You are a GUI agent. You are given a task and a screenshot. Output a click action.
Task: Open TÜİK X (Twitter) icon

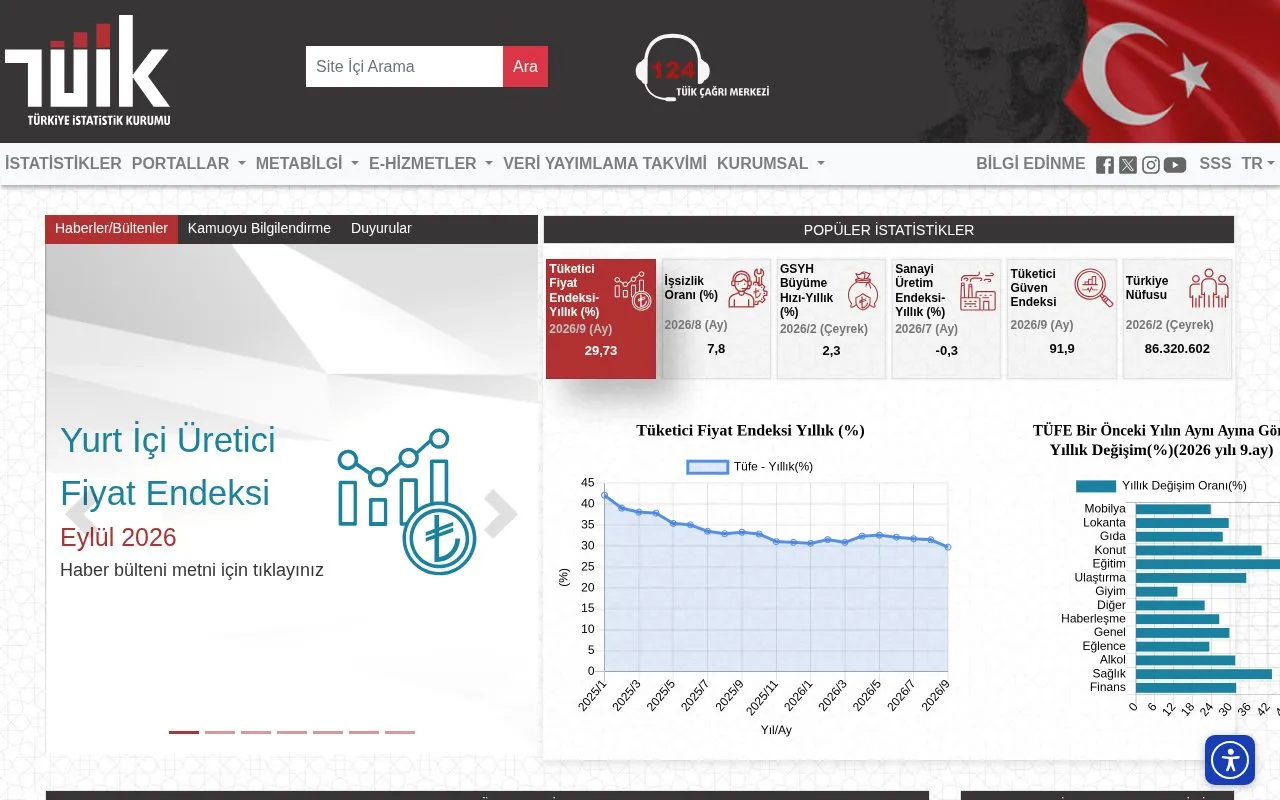pyautogui.click(x=1128, y=165)
